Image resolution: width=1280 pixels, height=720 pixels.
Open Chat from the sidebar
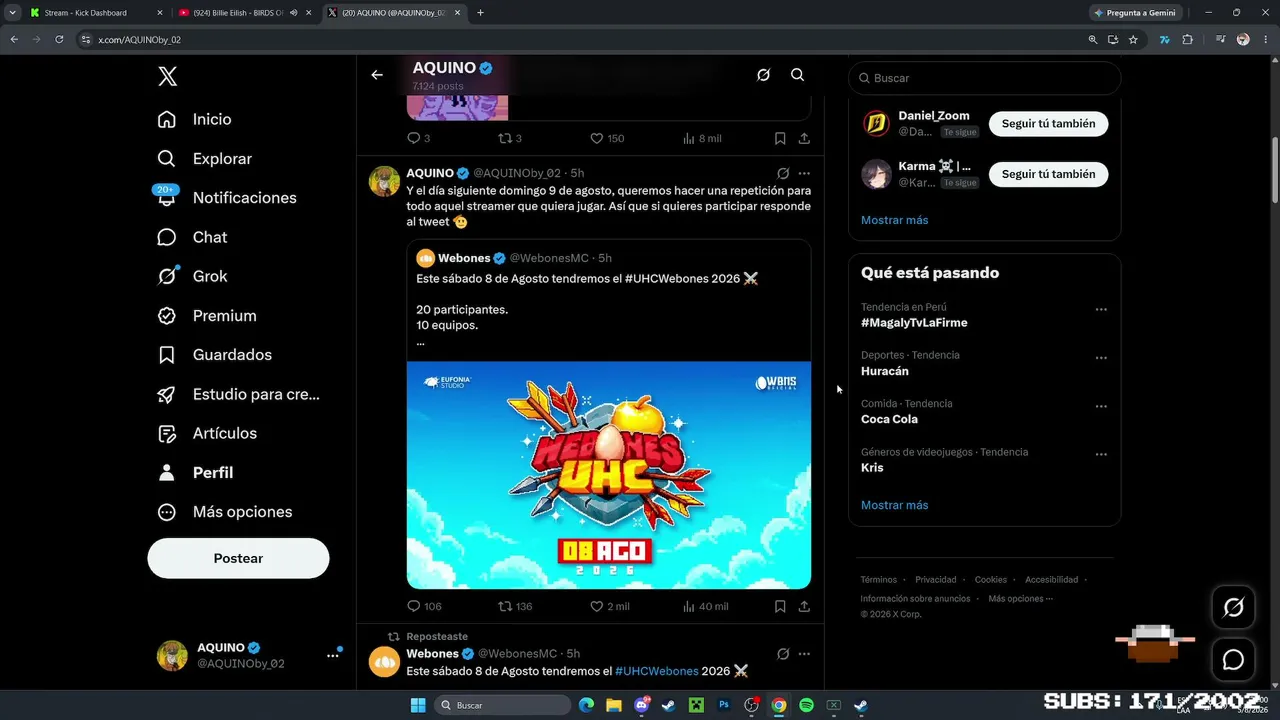pyautogui.click(x=193, y=237)
